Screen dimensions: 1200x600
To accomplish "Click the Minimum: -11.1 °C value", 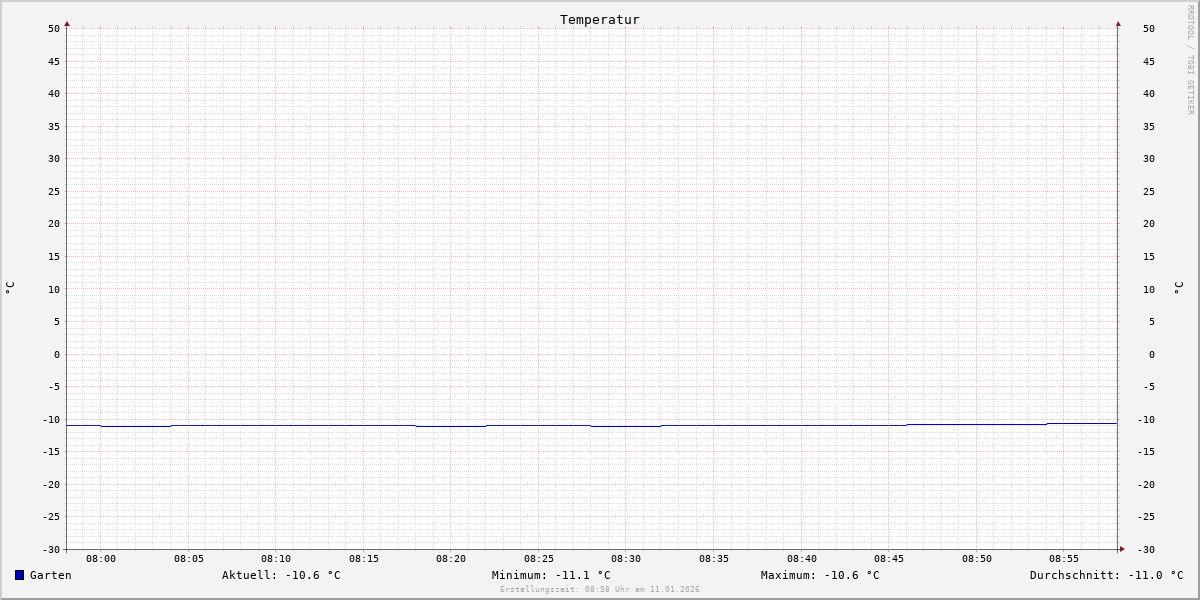I will tap(551, 575).
